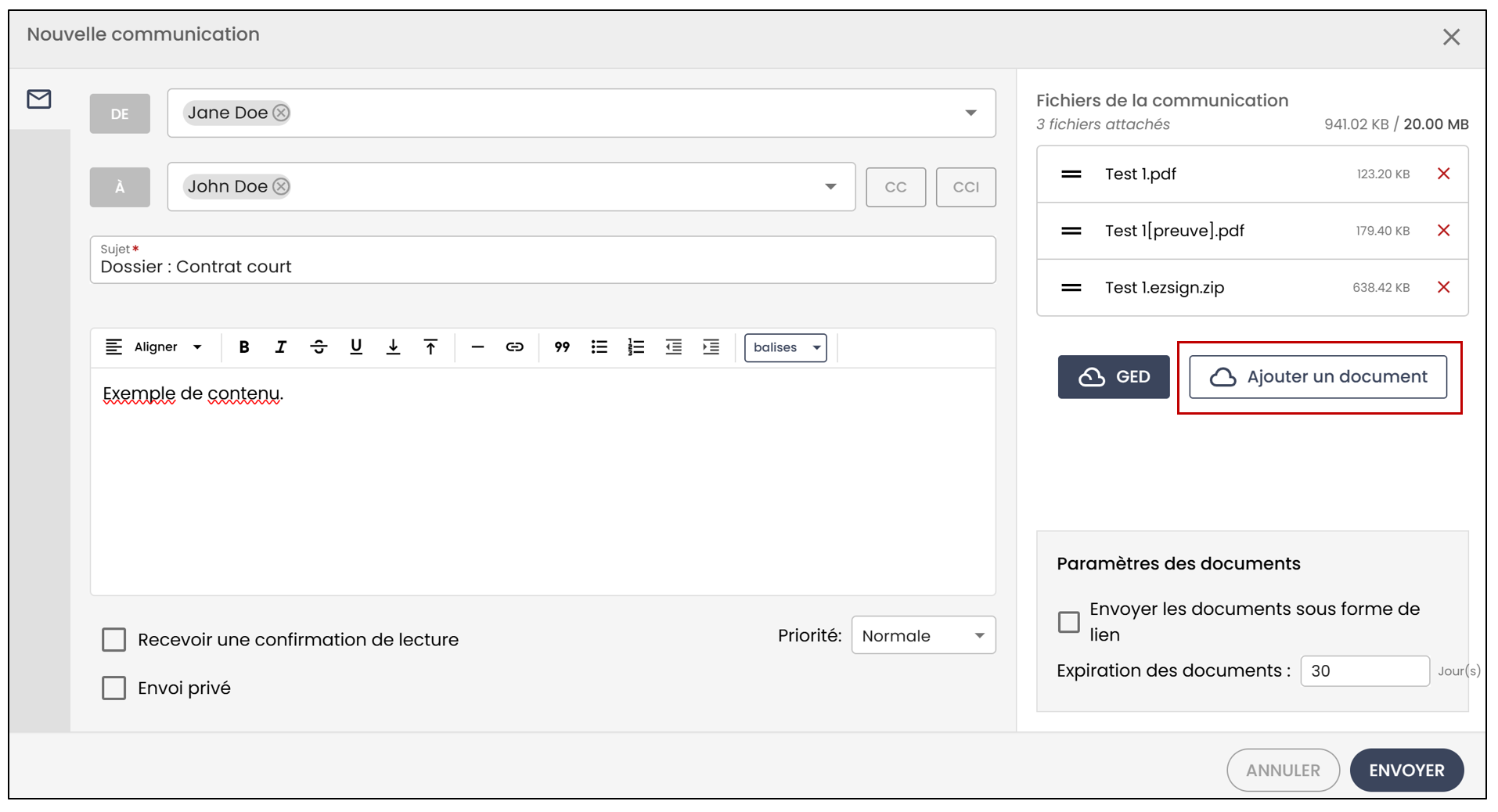Apply italic formatting
The height and width of the screenshot is (812, 1498).
click(281, 347)
